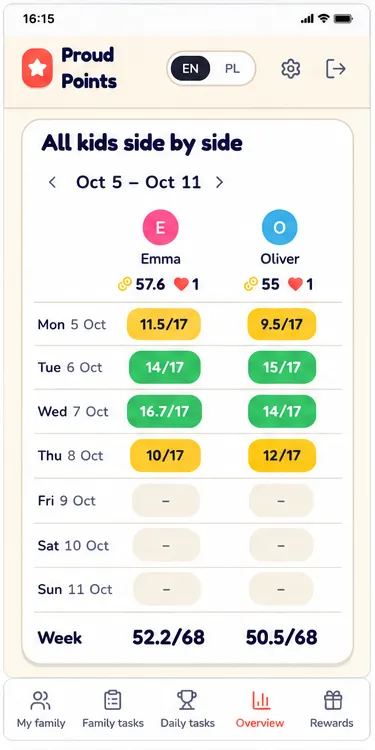
Task: Open the Rewards gift tab
Action: tap(332, 709)
